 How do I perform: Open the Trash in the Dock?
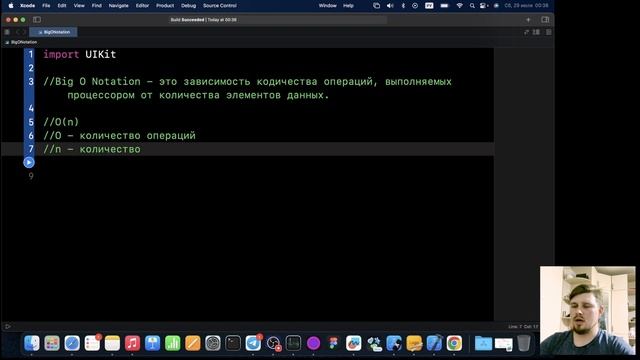(524, 343)
